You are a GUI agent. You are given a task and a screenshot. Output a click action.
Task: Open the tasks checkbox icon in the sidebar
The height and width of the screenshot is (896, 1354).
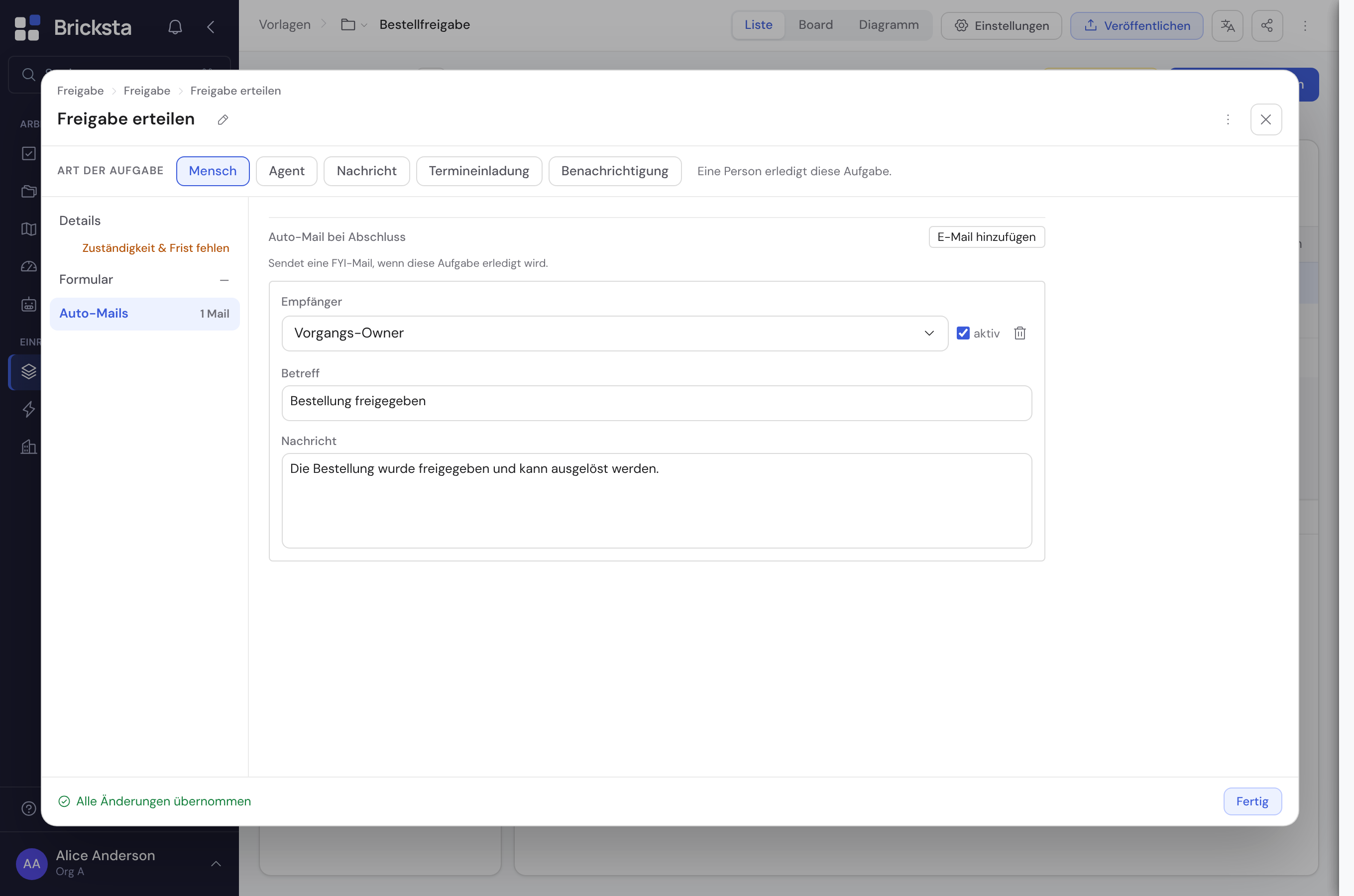[x=28, y=153]
